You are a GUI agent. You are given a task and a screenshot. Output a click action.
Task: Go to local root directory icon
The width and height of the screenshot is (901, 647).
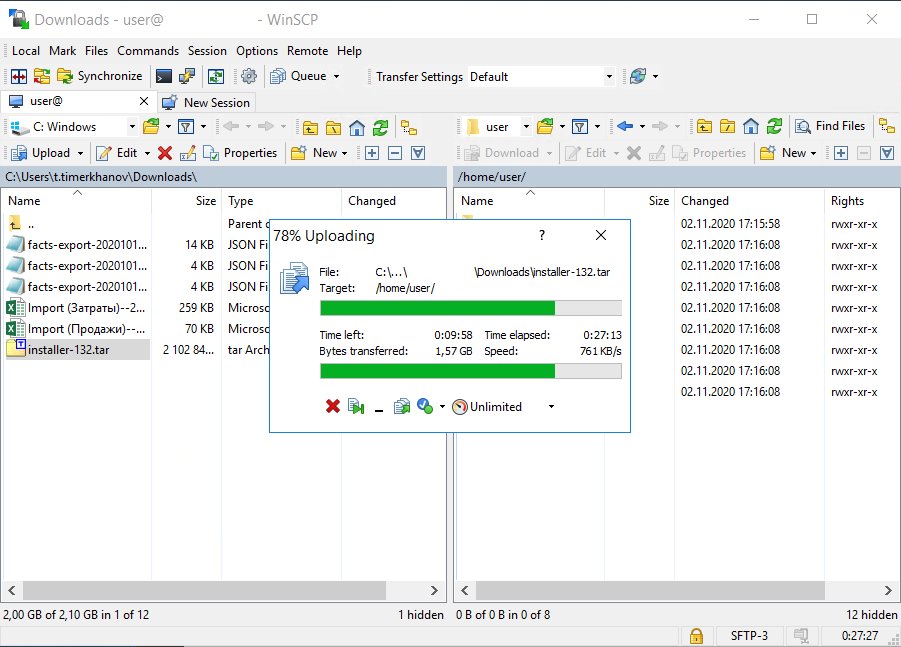[x=333, y=127]
